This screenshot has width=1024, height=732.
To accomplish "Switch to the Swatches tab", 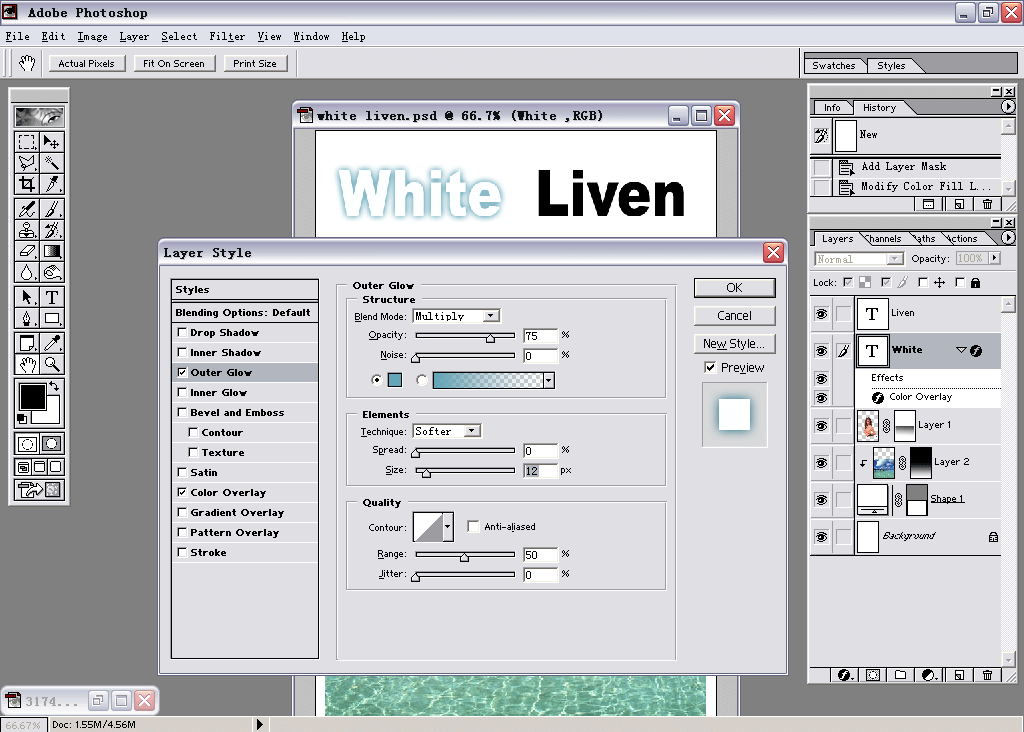I will coord(833,65).
